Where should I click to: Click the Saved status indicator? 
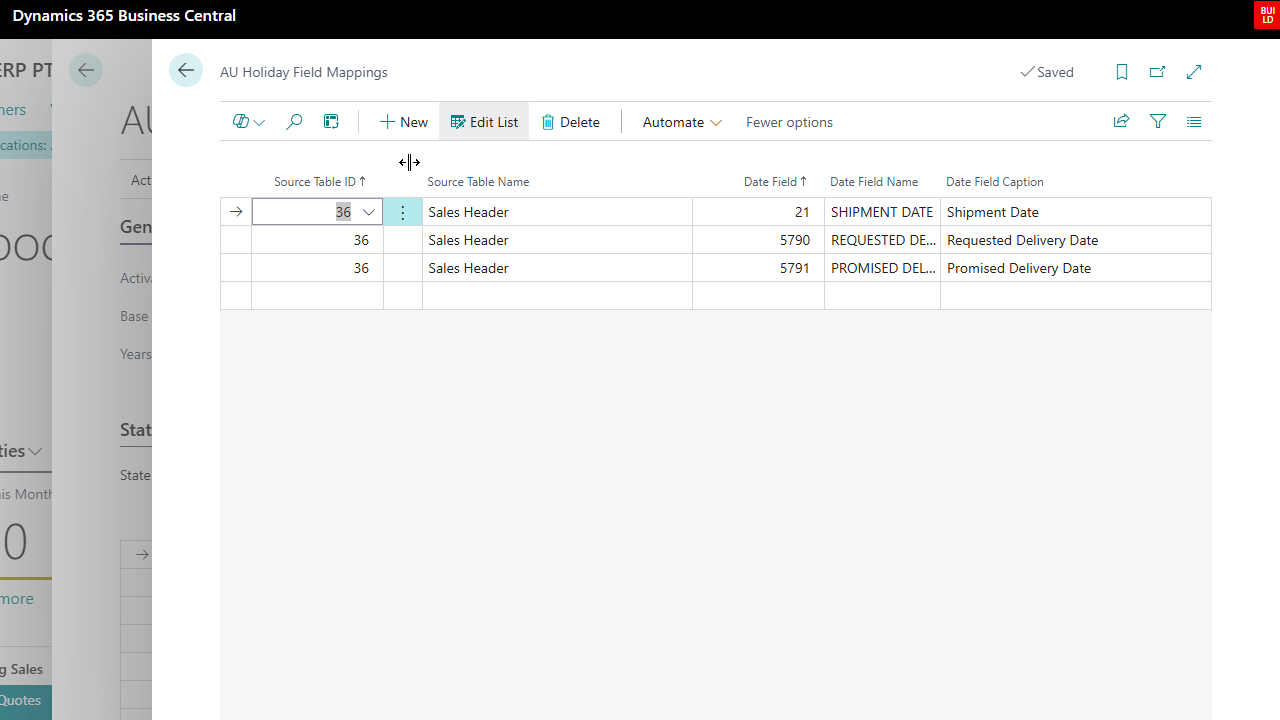coord(1047,72)
